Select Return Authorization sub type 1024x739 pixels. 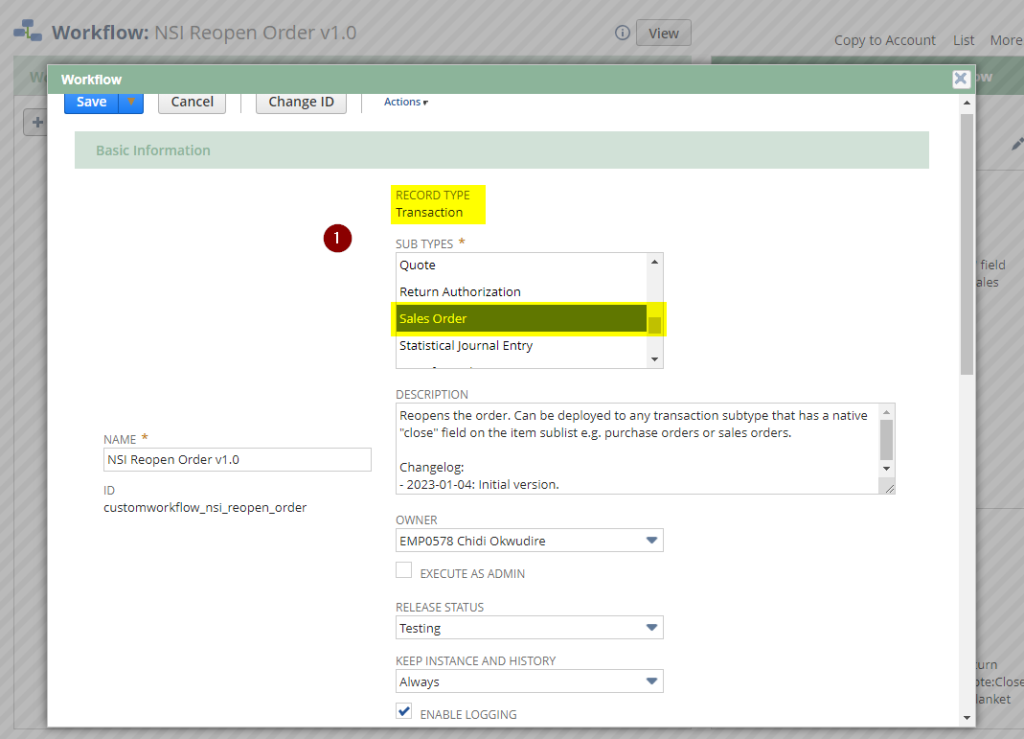[521, 292]
